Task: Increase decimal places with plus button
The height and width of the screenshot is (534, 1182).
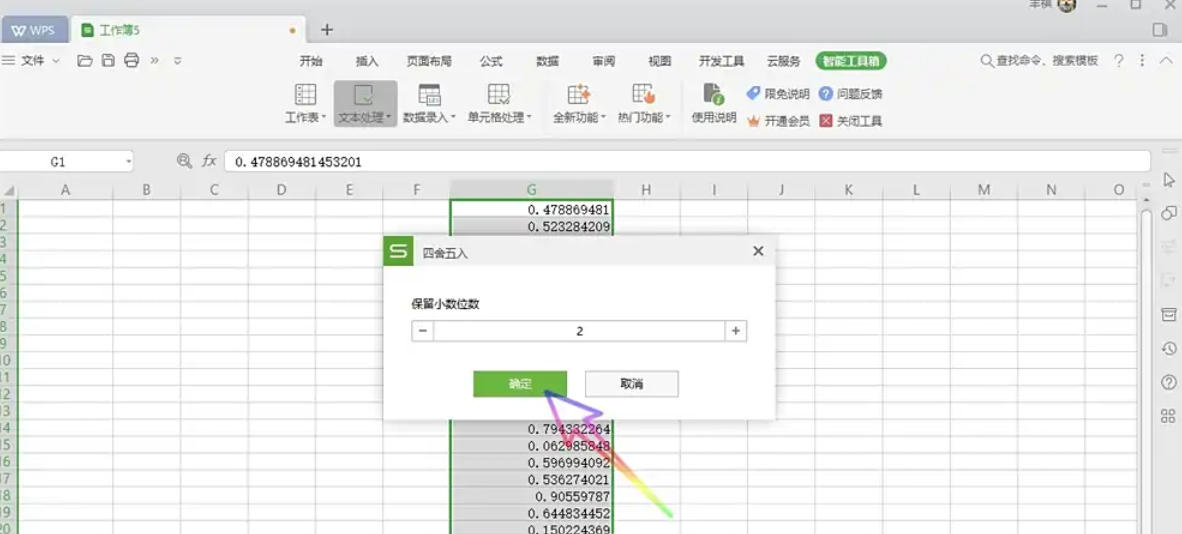Action: coord(736,330)
